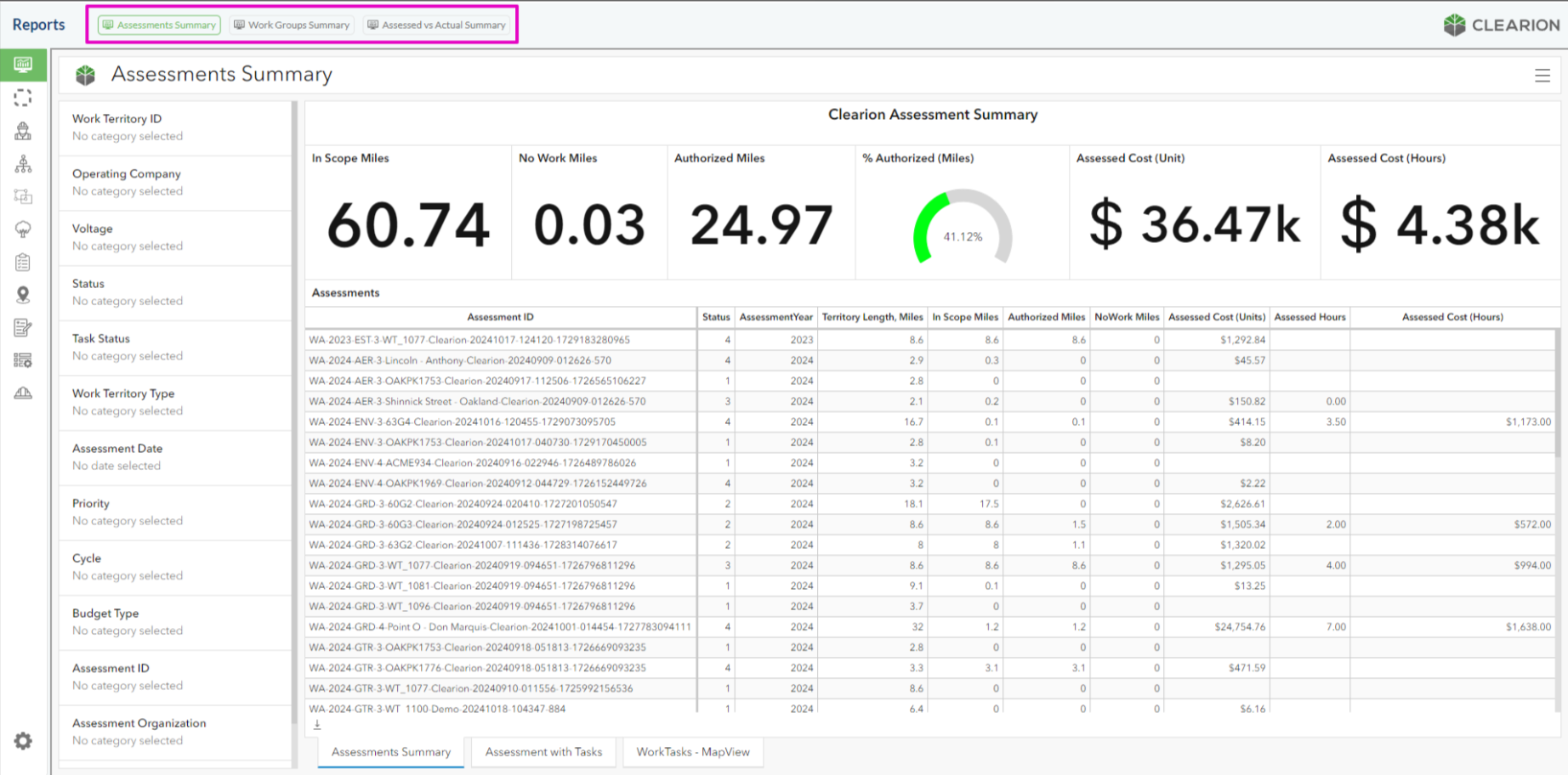Open the tree vegetation icon in sidebar
Image resolution: width=1568 pixels, height=775 pixels.
(x=23, y=229)
